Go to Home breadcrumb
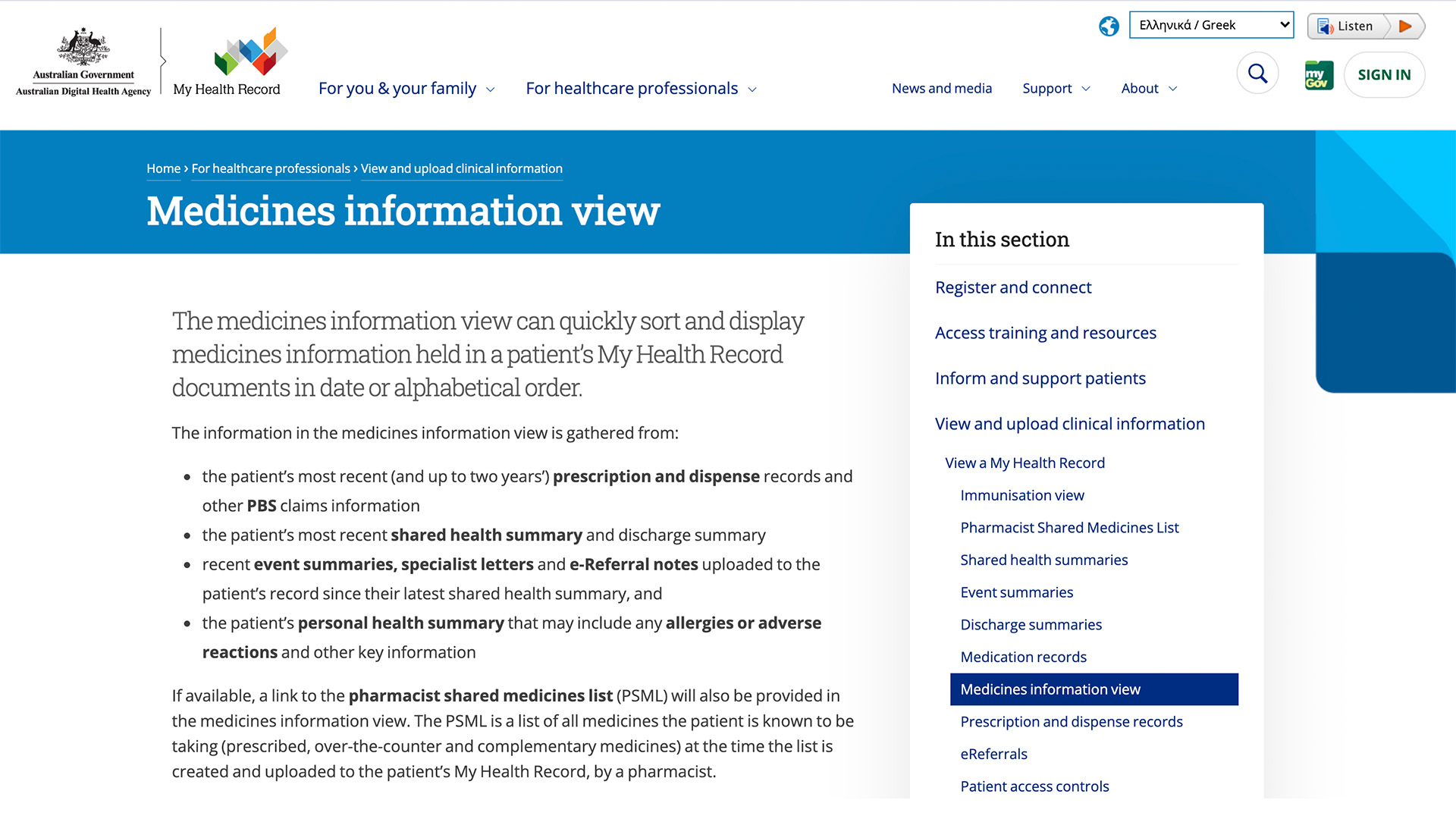 point(164,168)
